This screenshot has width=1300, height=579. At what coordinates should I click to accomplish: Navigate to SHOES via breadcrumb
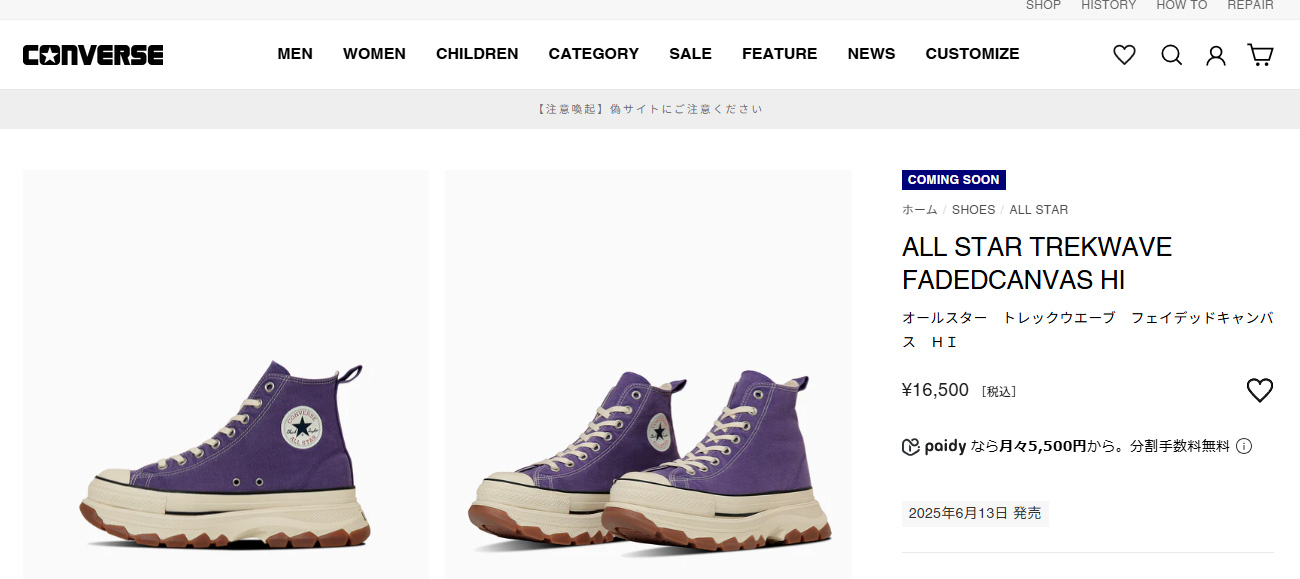click(973, 209)
